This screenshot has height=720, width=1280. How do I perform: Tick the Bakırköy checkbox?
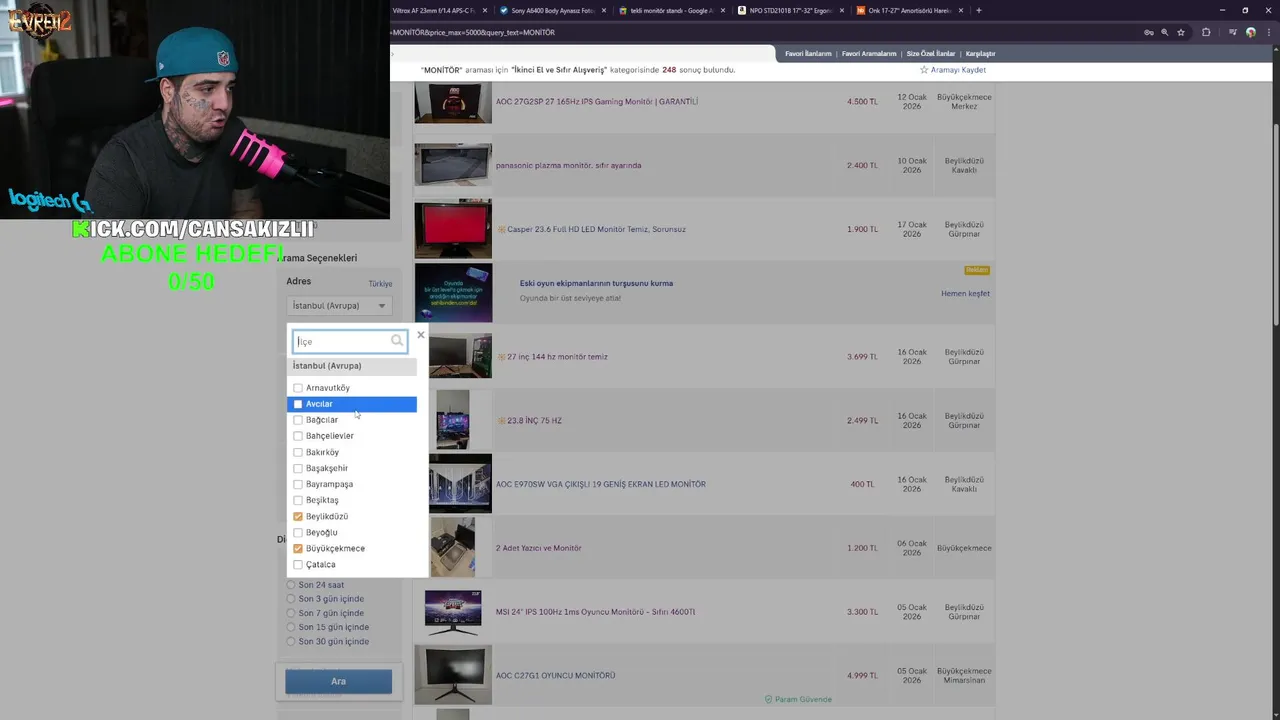298,452
